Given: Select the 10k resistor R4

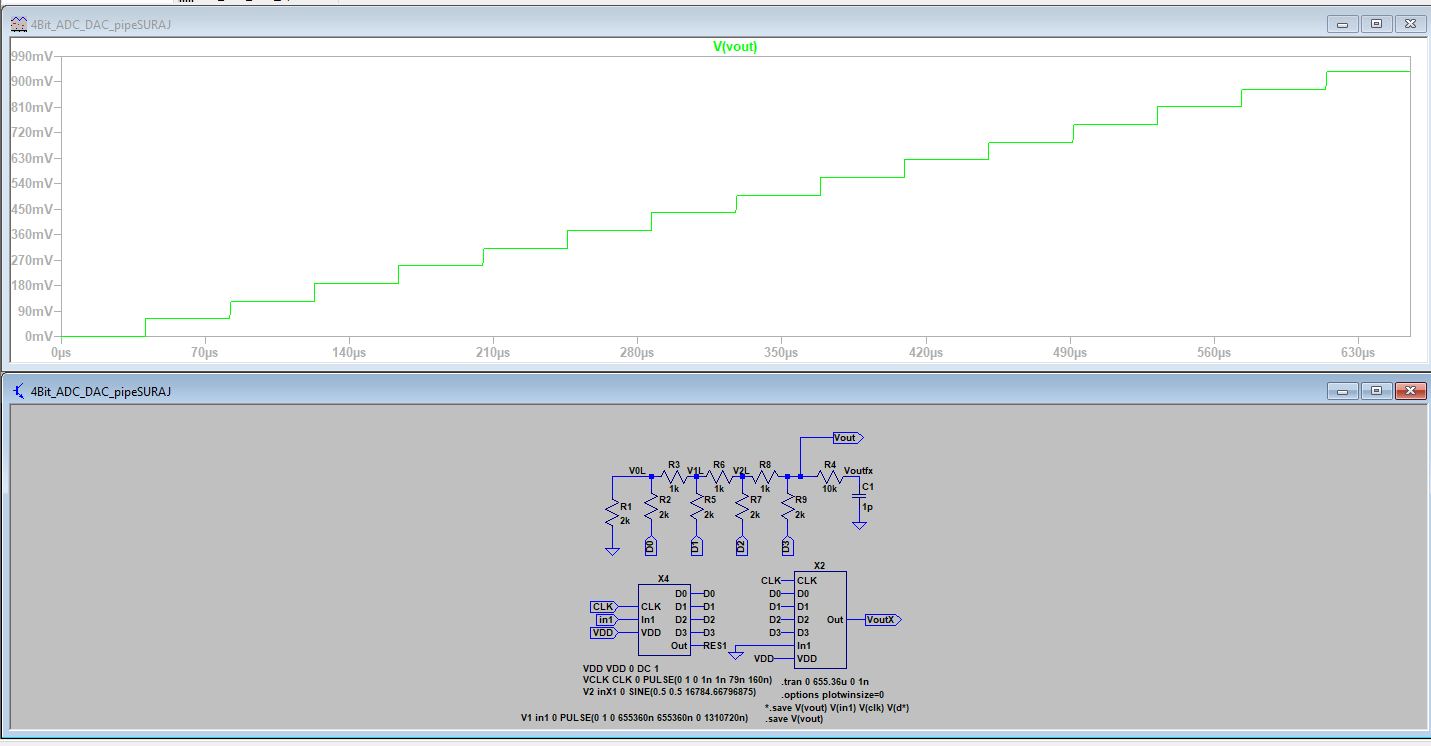Looking at the screenshot, I should [829, 477].
